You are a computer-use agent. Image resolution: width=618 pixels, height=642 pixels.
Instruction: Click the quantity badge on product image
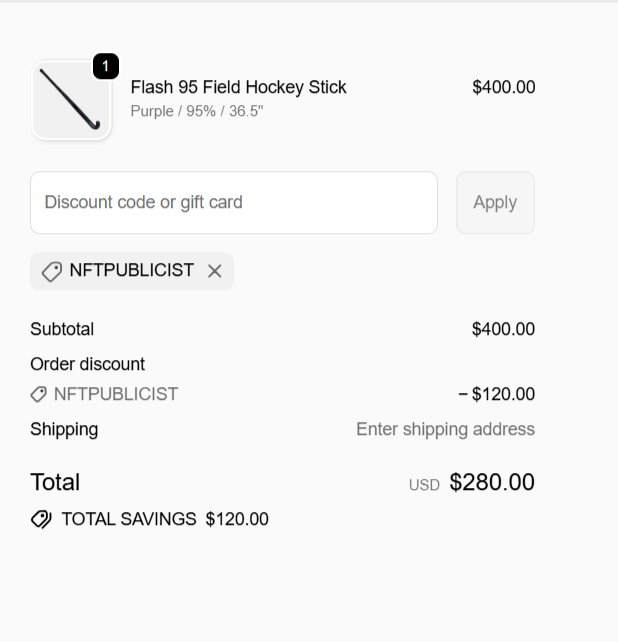coord(106,66)
